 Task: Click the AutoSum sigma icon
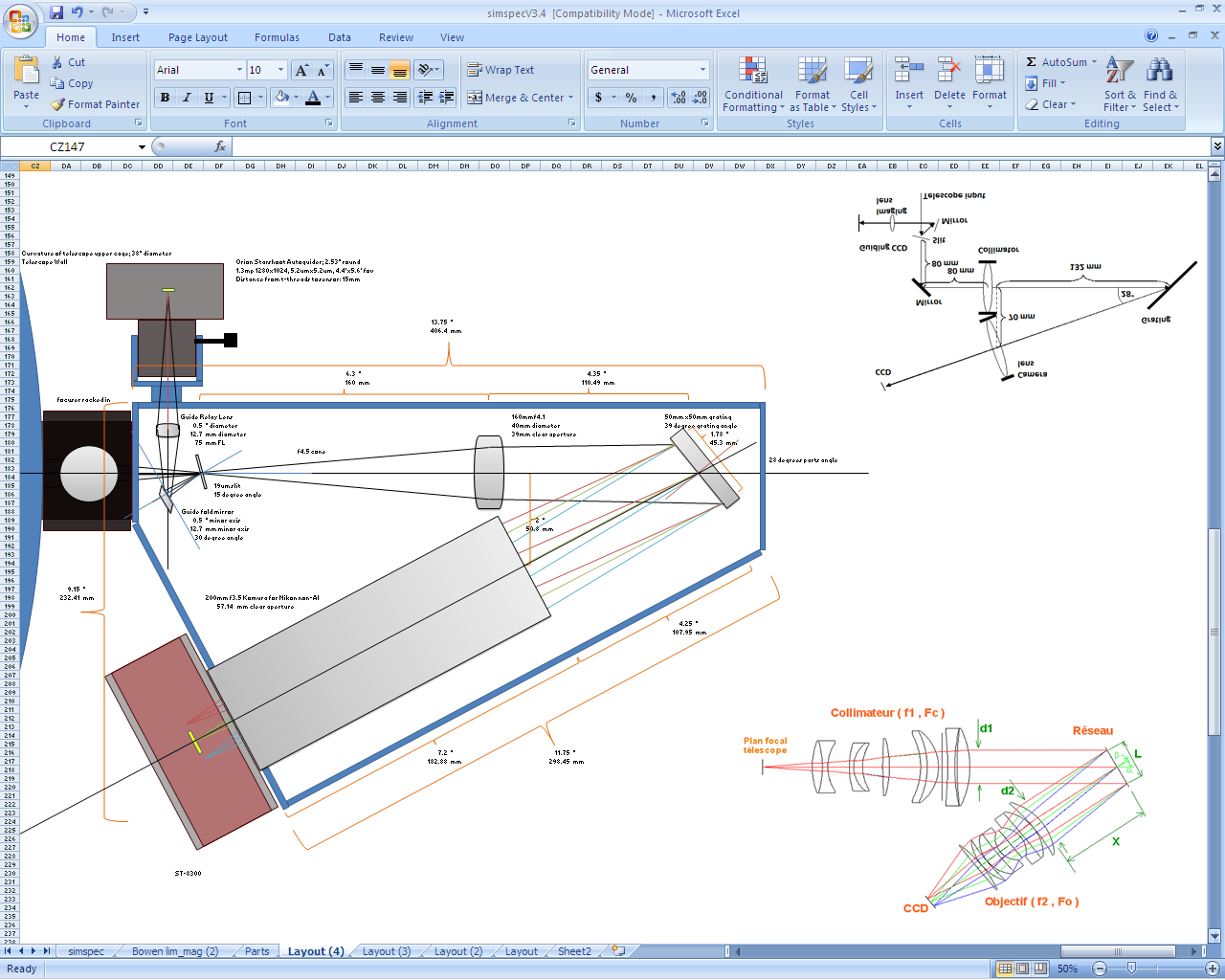1032,62
